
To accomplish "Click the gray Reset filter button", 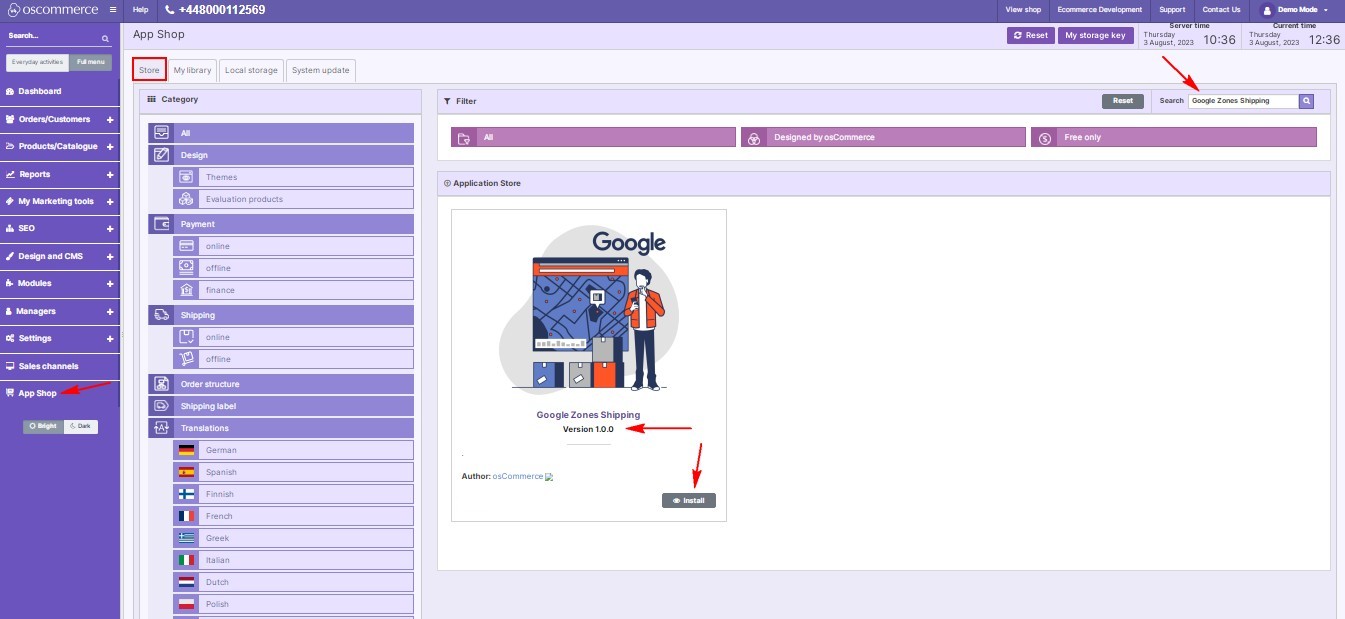I will pyautogui.click(x=1123, y=101).
